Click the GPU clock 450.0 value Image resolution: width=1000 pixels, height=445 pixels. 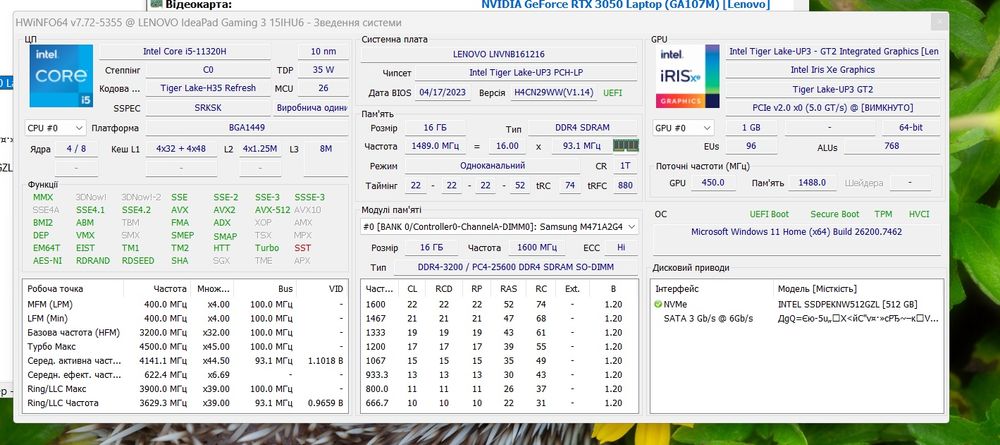point(714,183)
